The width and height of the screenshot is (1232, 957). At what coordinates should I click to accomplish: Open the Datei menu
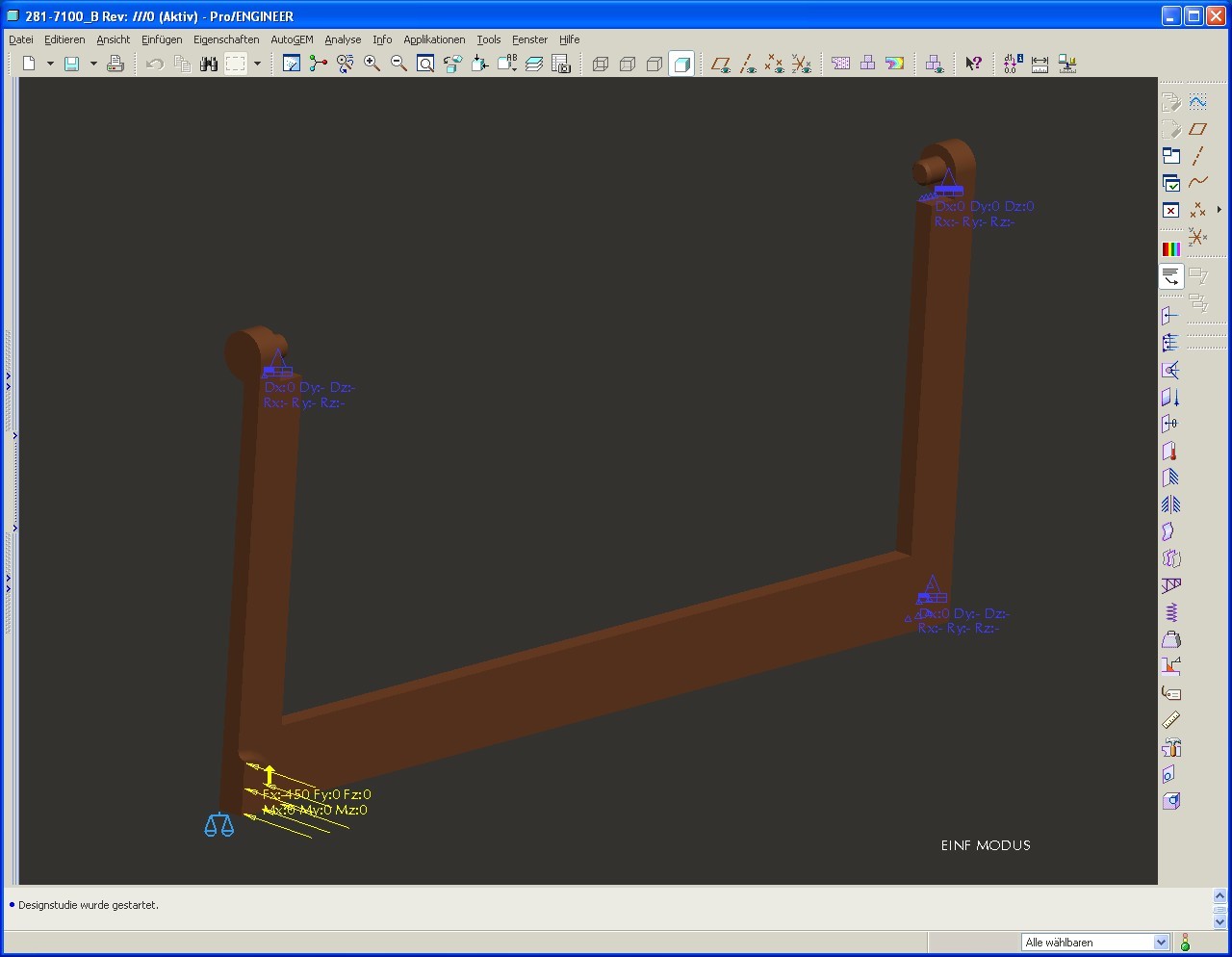pyautogui.click(x=21, y=39)
